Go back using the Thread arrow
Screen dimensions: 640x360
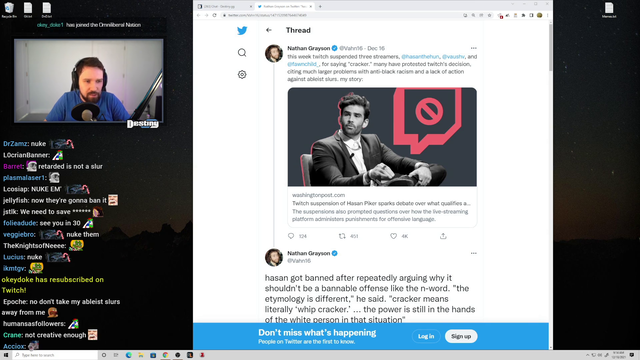(269, 30)
